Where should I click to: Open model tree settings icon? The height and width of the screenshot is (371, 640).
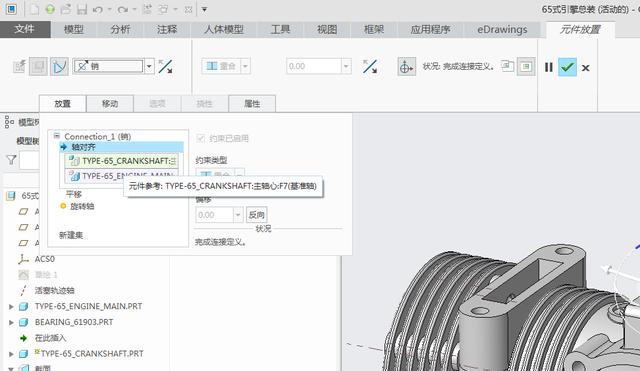(9, 122)
